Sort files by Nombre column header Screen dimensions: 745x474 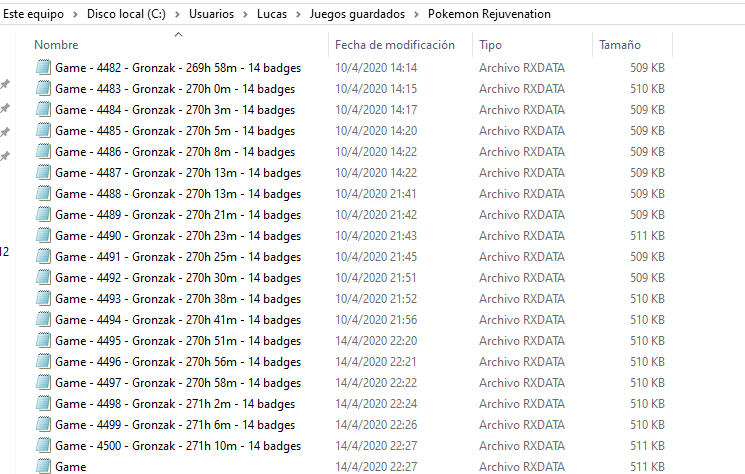click(56, 45)
